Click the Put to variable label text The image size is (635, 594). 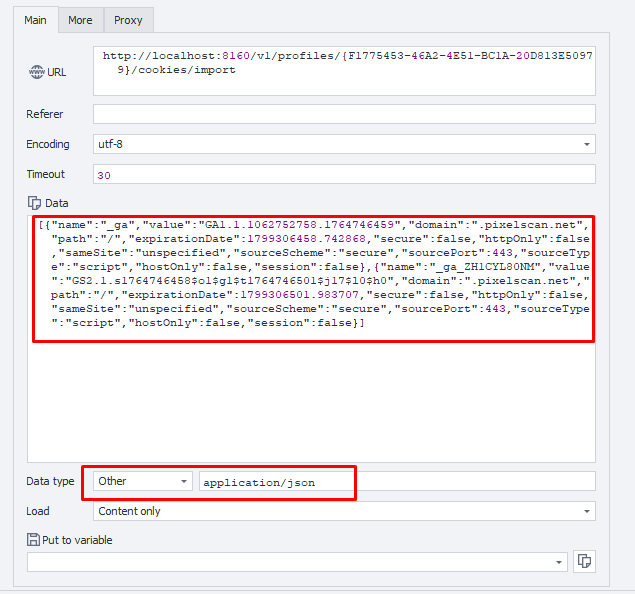coord(77,540)
